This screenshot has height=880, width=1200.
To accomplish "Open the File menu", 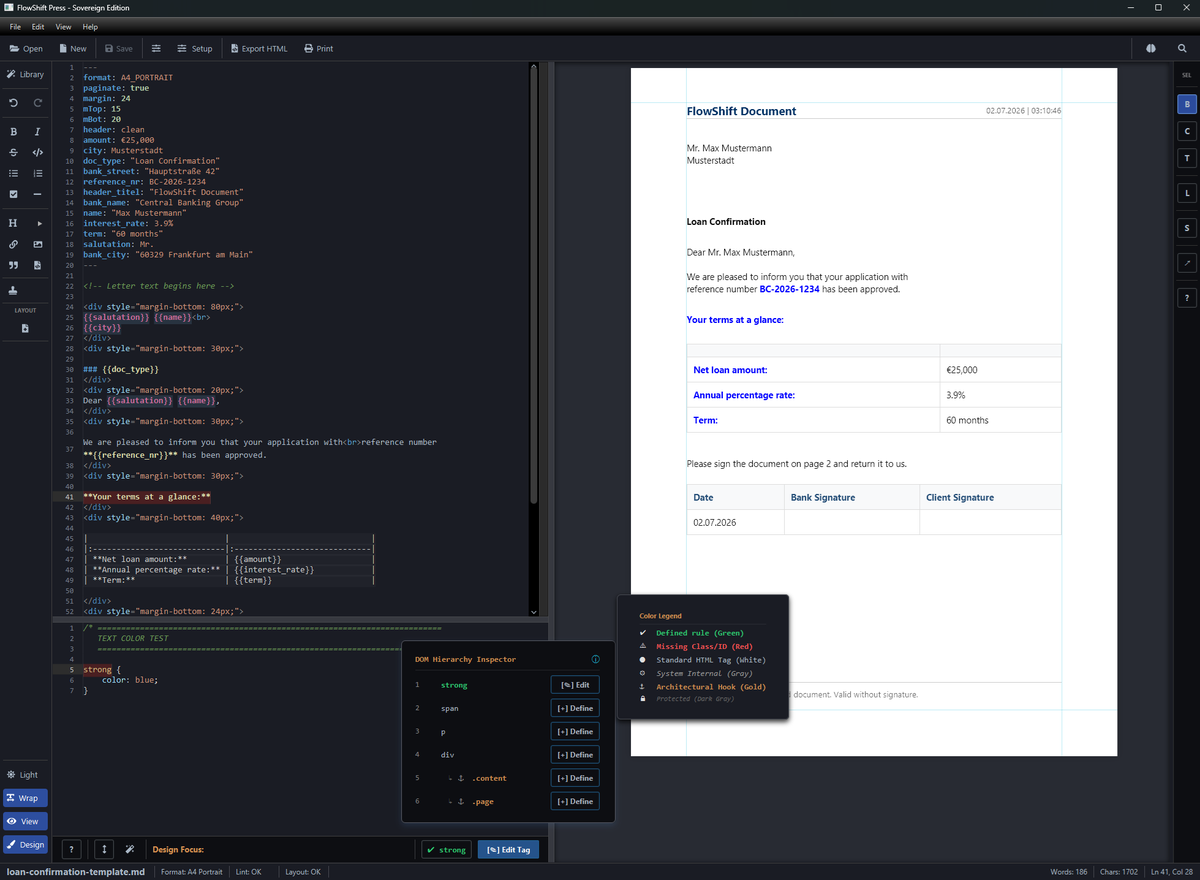I will point(15,27).
